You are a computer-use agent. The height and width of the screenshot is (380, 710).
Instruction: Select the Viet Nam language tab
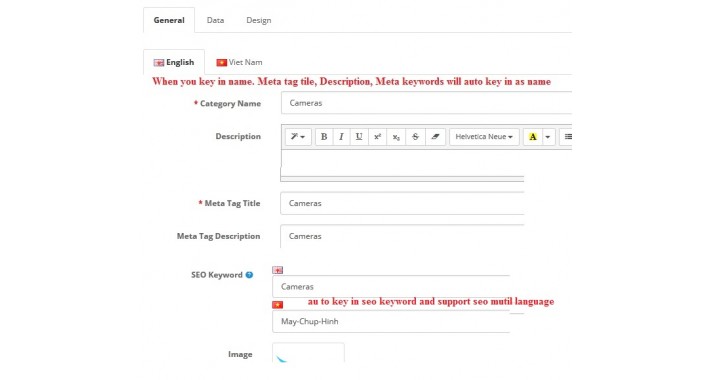pyautogui.click(x=239, y=62)
